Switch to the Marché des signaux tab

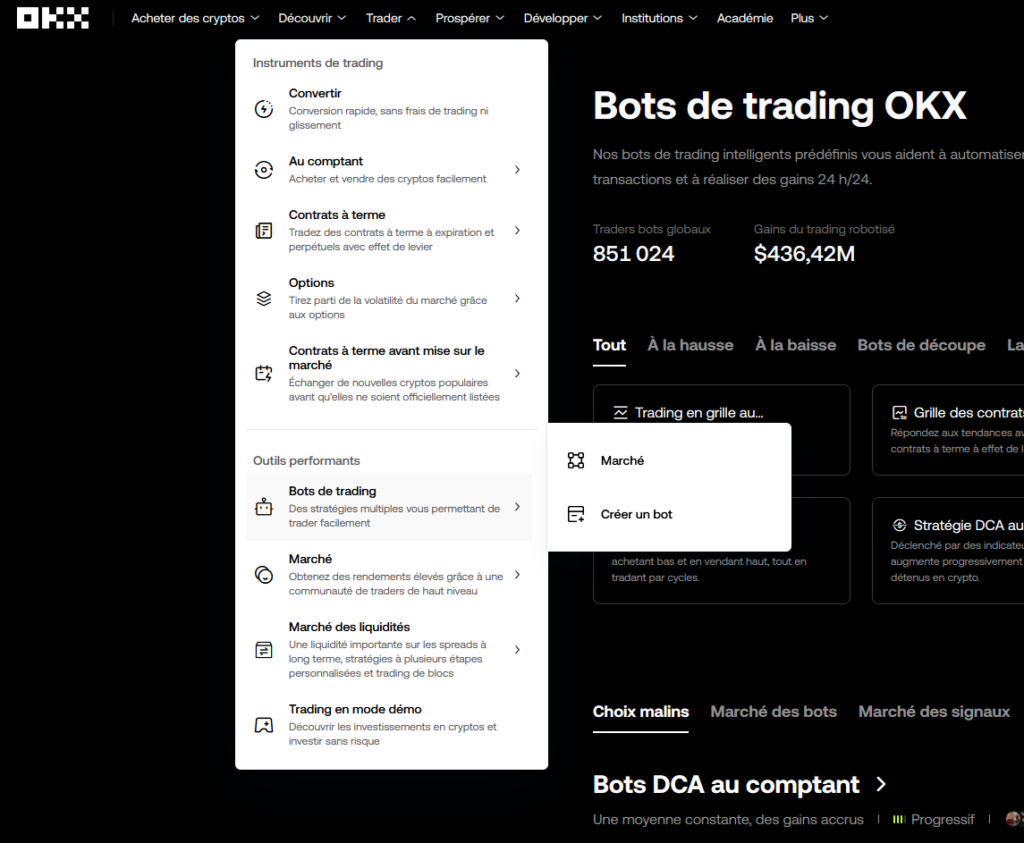pos(934,712)
